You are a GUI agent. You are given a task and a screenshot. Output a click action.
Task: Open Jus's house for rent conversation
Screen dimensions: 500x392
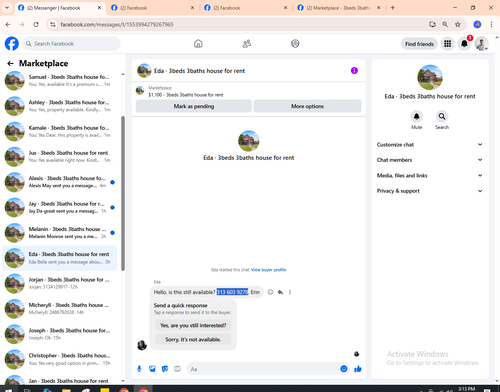pos(60,157)
